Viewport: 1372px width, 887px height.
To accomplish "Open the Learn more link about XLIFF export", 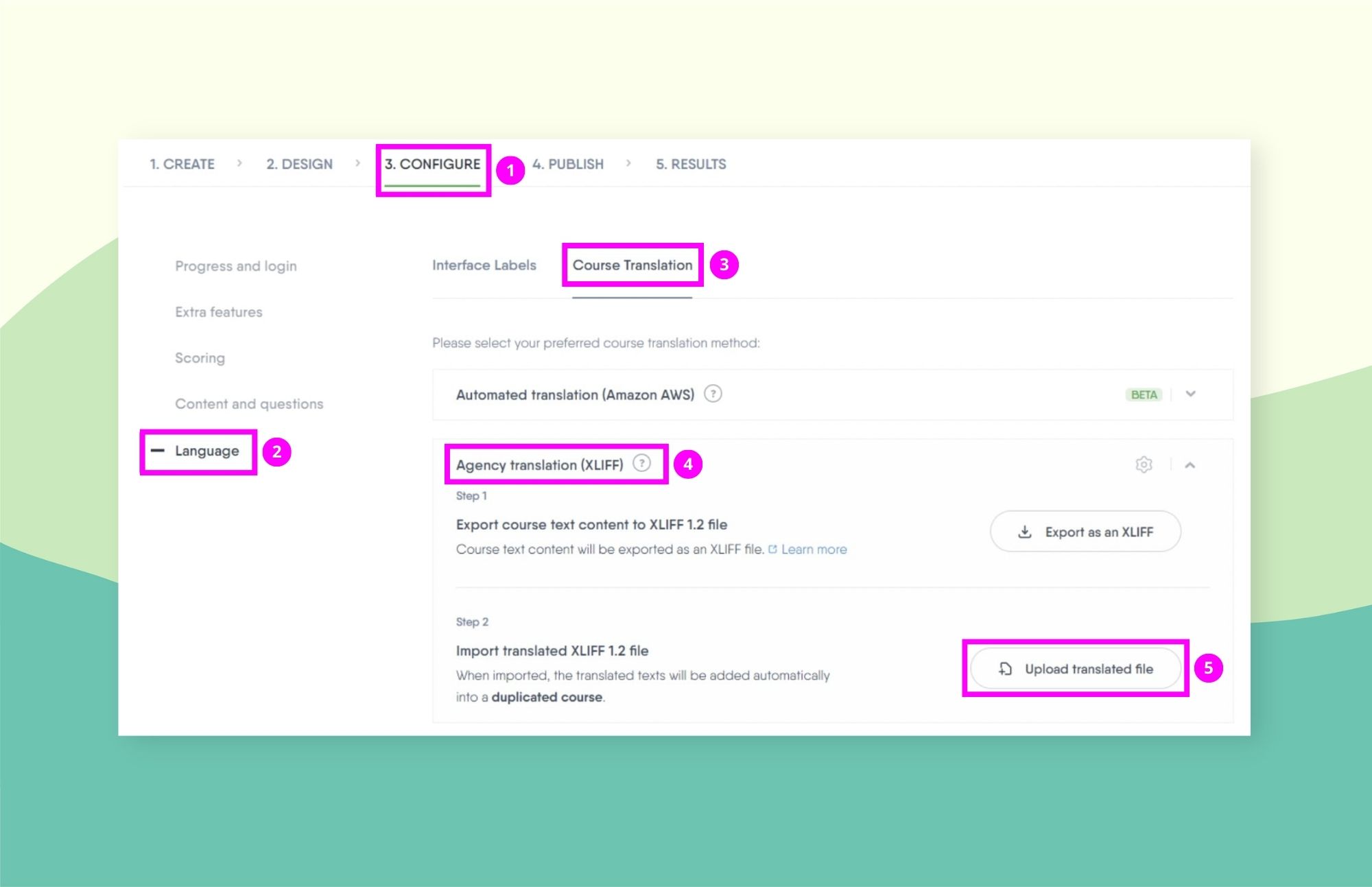I will pyautogui.click(x=814, y=549).
